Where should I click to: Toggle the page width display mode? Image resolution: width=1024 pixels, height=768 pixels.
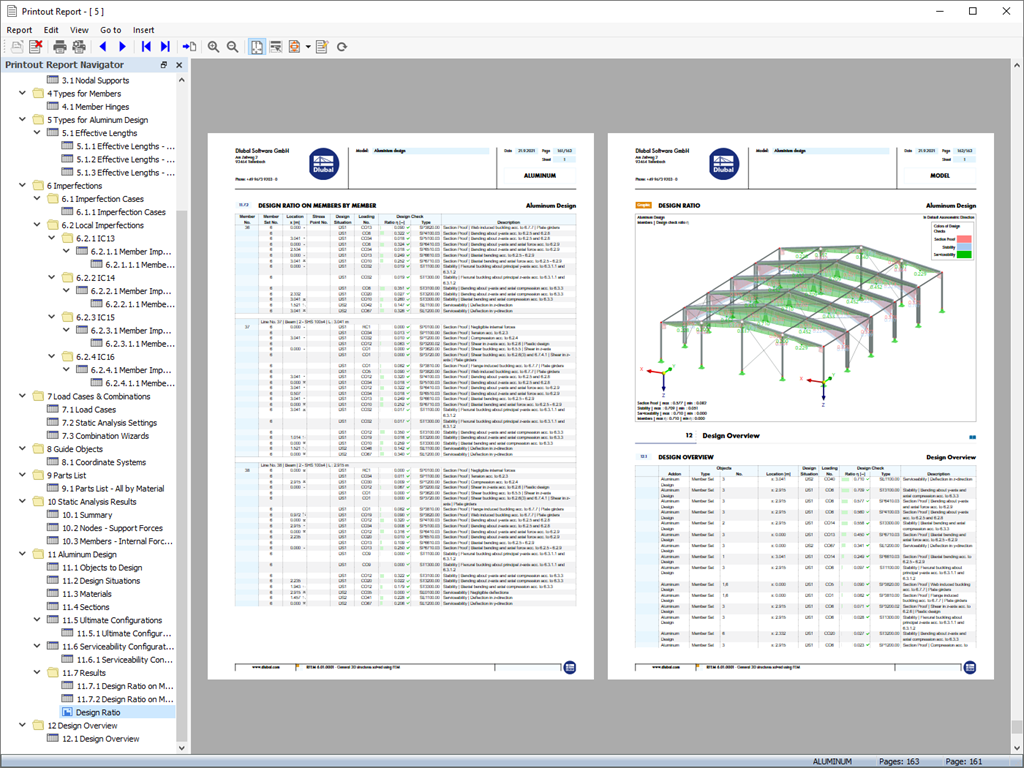pyautogui.click(x=276, y=47)
